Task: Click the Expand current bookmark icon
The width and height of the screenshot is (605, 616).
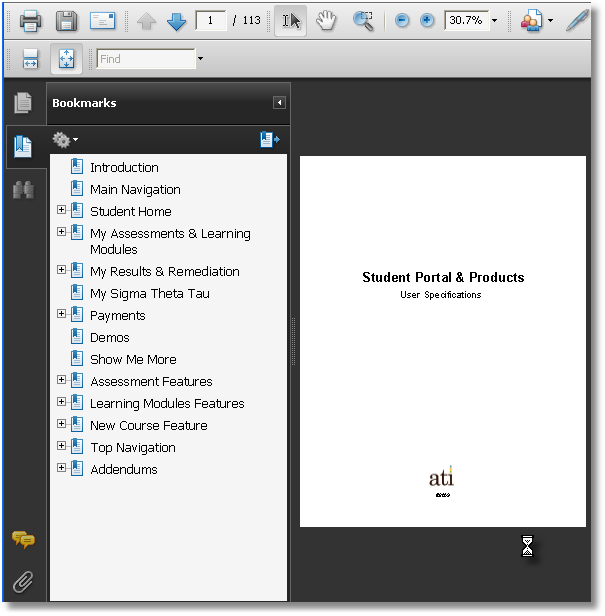Action: 270,139
